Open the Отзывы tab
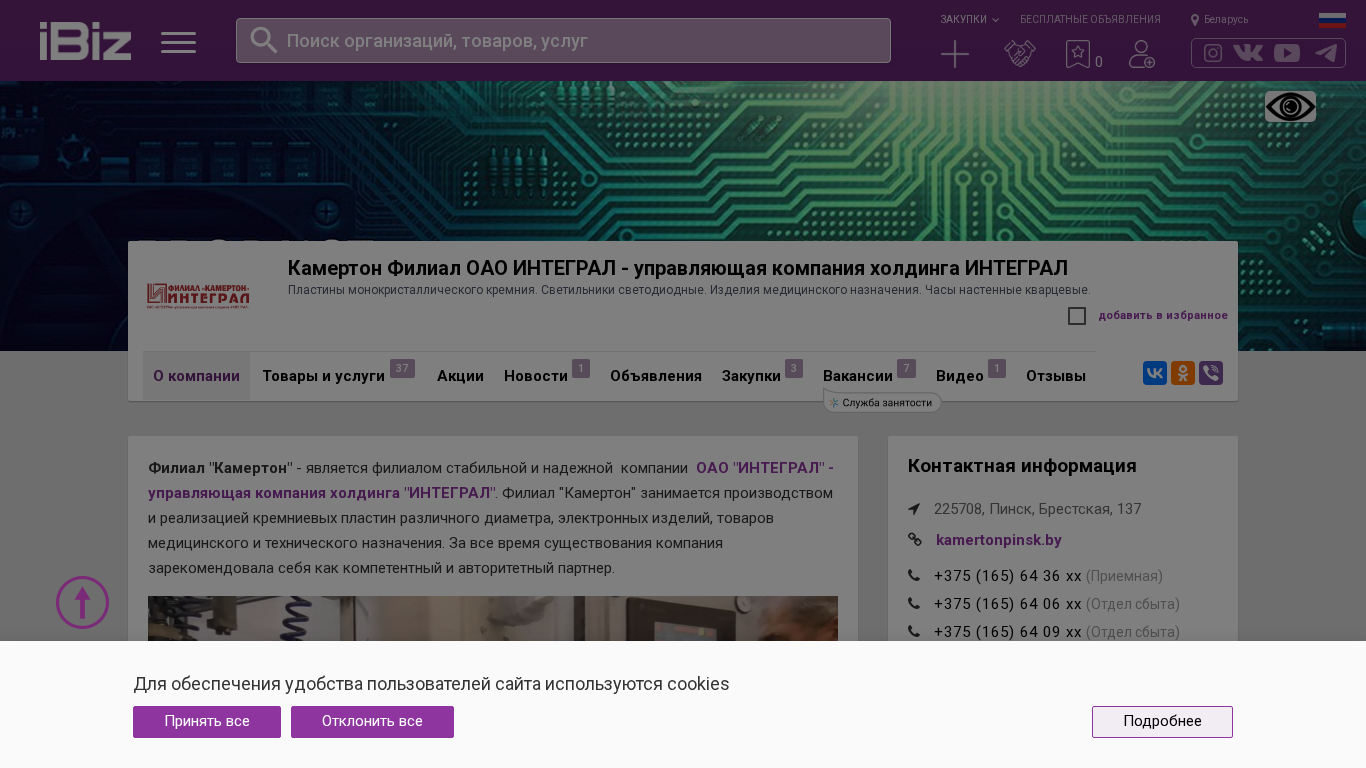 pyautogui.click(x=1056, y=376)
